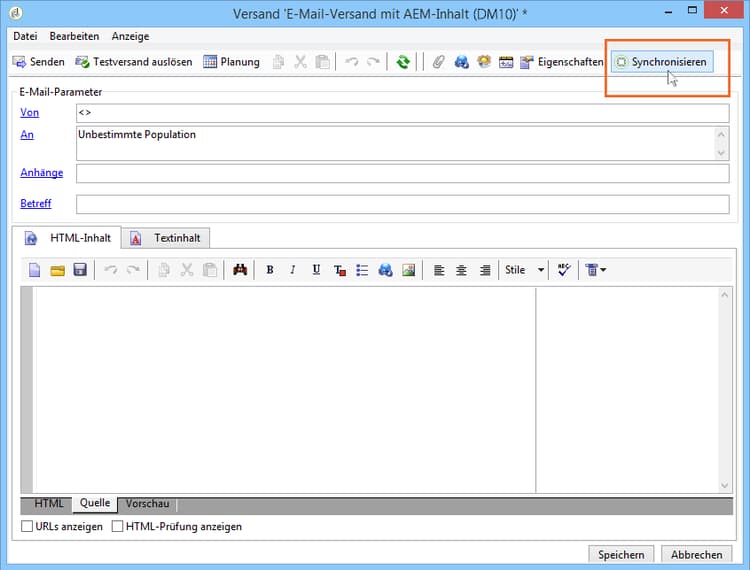Viewport: 750px width, 570px height.
Task: Click the top toolbar paste clipboard icon
Action: [x=323, y=62]
